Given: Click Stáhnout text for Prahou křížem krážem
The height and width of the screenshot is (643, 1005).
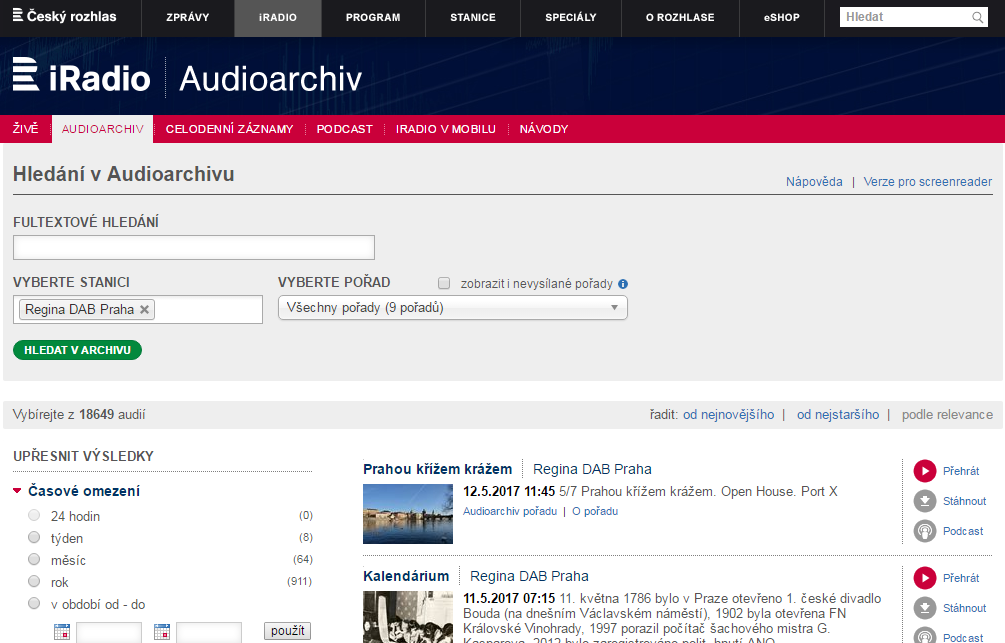Looking at the screenshot, I should click(x=965, y=501).
